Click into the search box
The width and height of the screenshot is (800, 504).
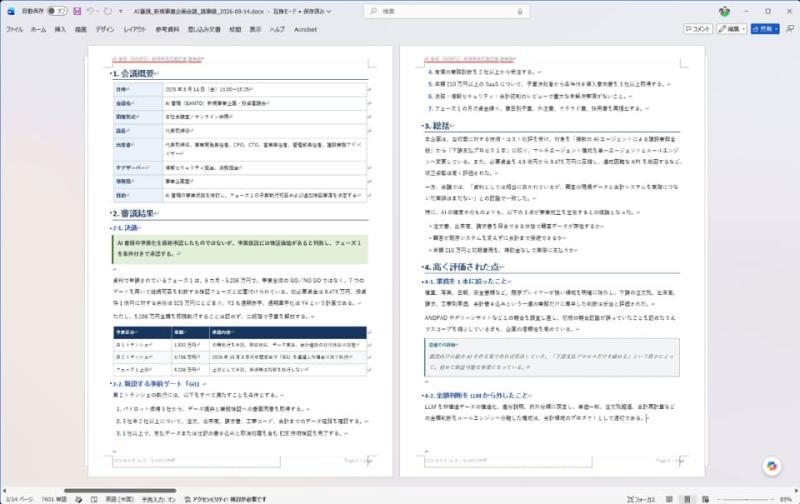446,11
